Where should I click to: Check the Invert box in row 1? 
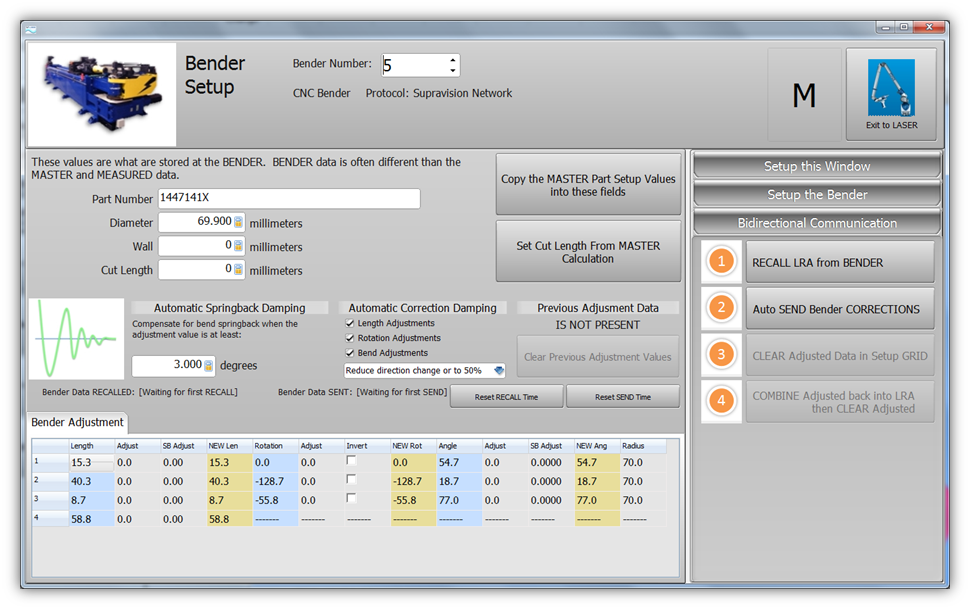pyautogui.click(x=352, y=462)
